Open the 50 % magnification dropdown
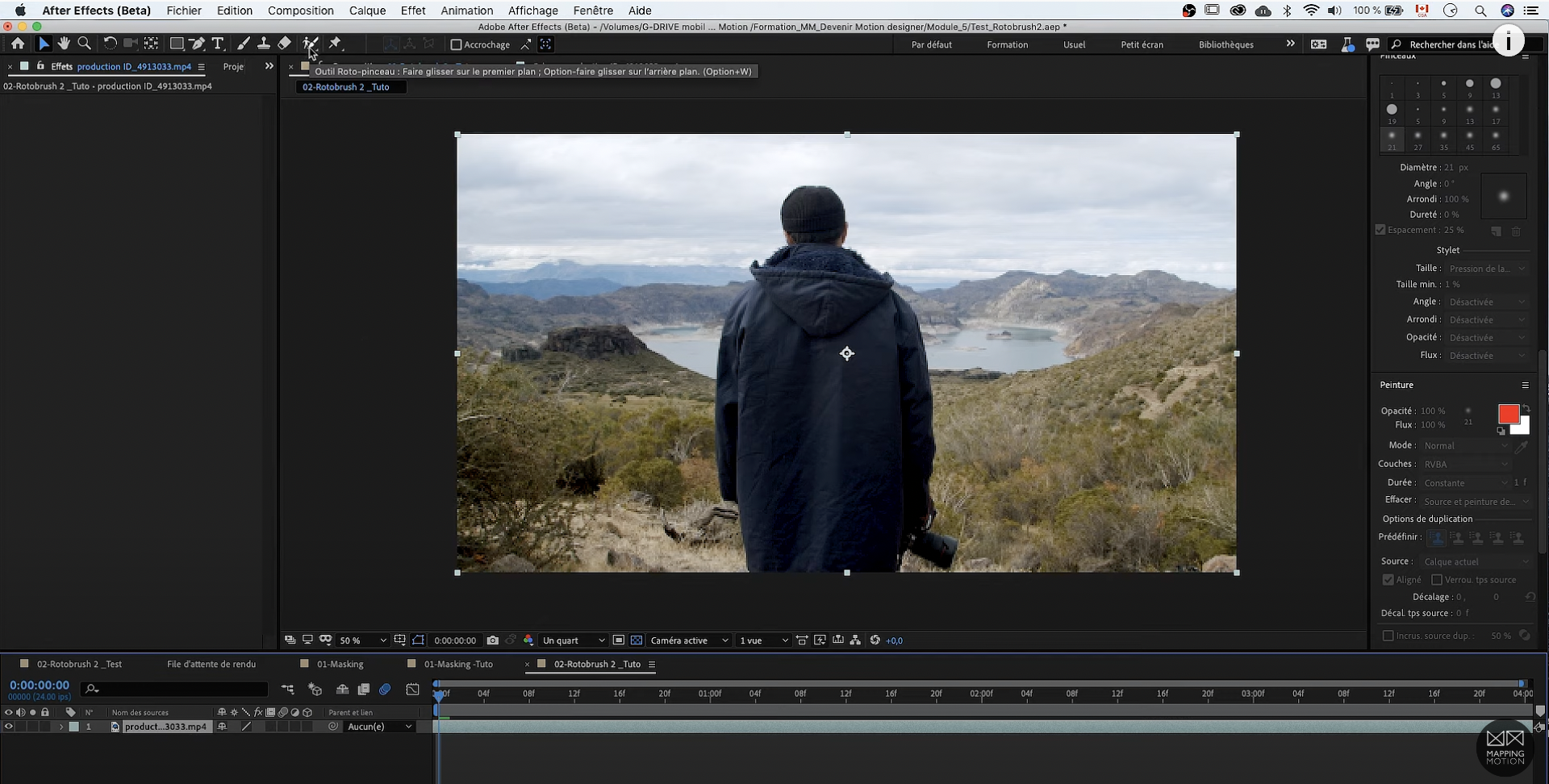The width and height of the screenshot is (1549, 784). pos(363,640)
